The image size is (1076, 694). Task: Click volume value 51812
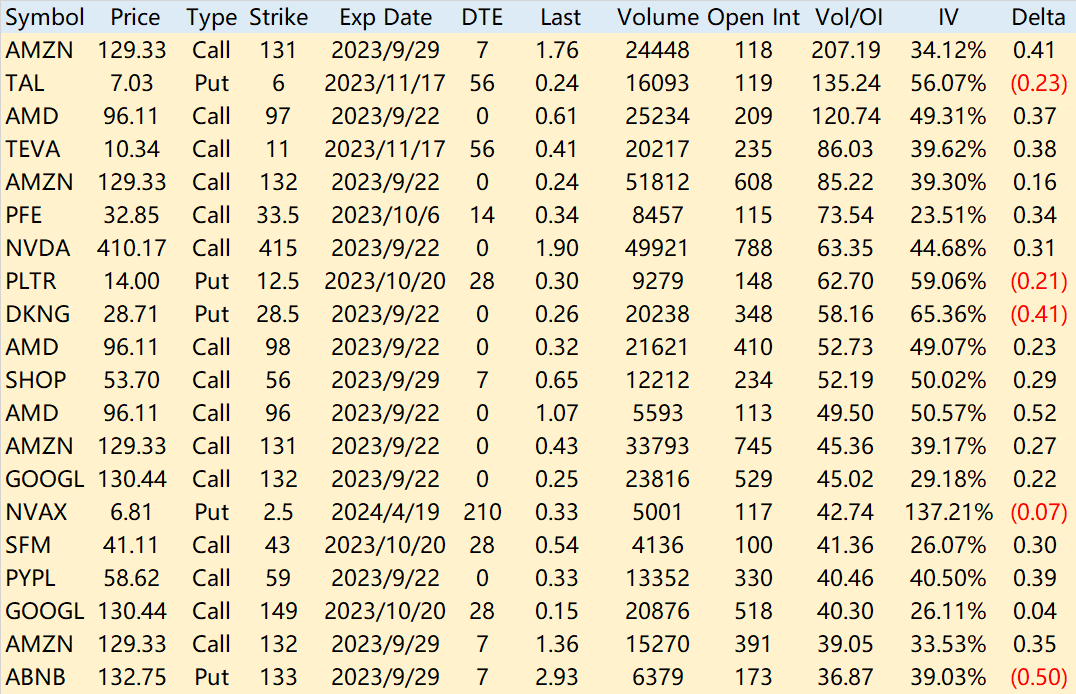pos(657,182)
